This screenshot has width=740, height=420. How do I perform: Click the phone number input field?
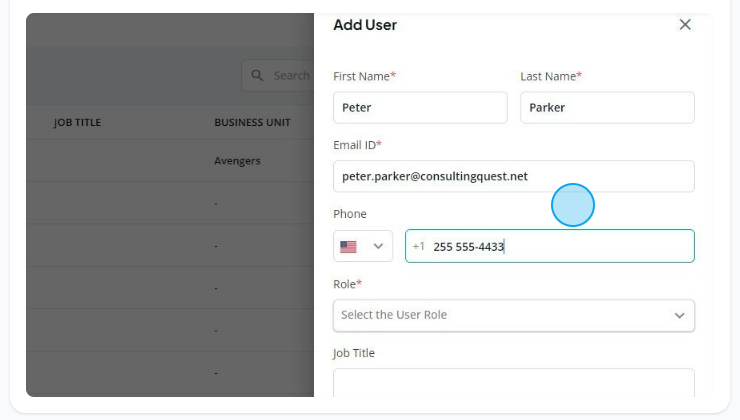click(549, 246)
